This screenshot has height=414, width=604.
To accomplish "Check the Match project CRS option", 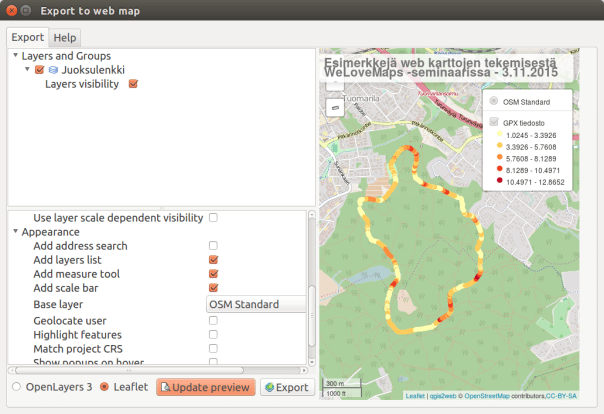I will coord(213,349).
